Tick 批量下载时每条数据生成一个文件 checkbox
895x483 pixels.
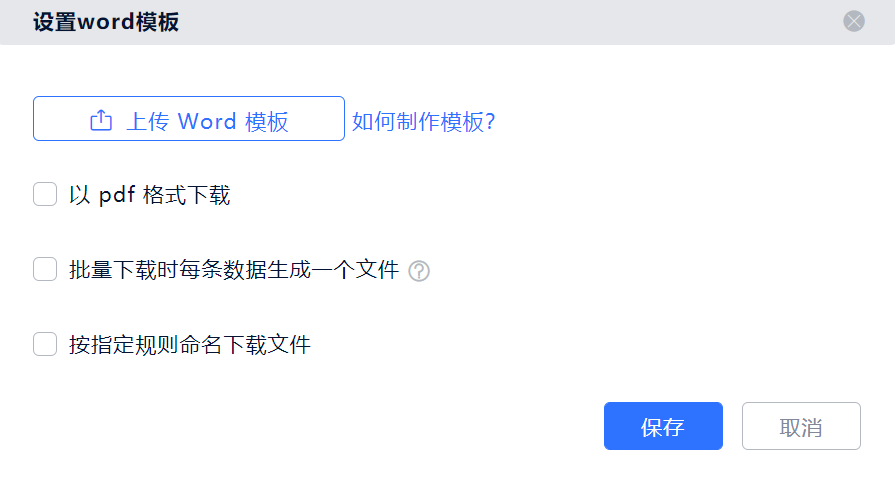click(x=45, y=269)
